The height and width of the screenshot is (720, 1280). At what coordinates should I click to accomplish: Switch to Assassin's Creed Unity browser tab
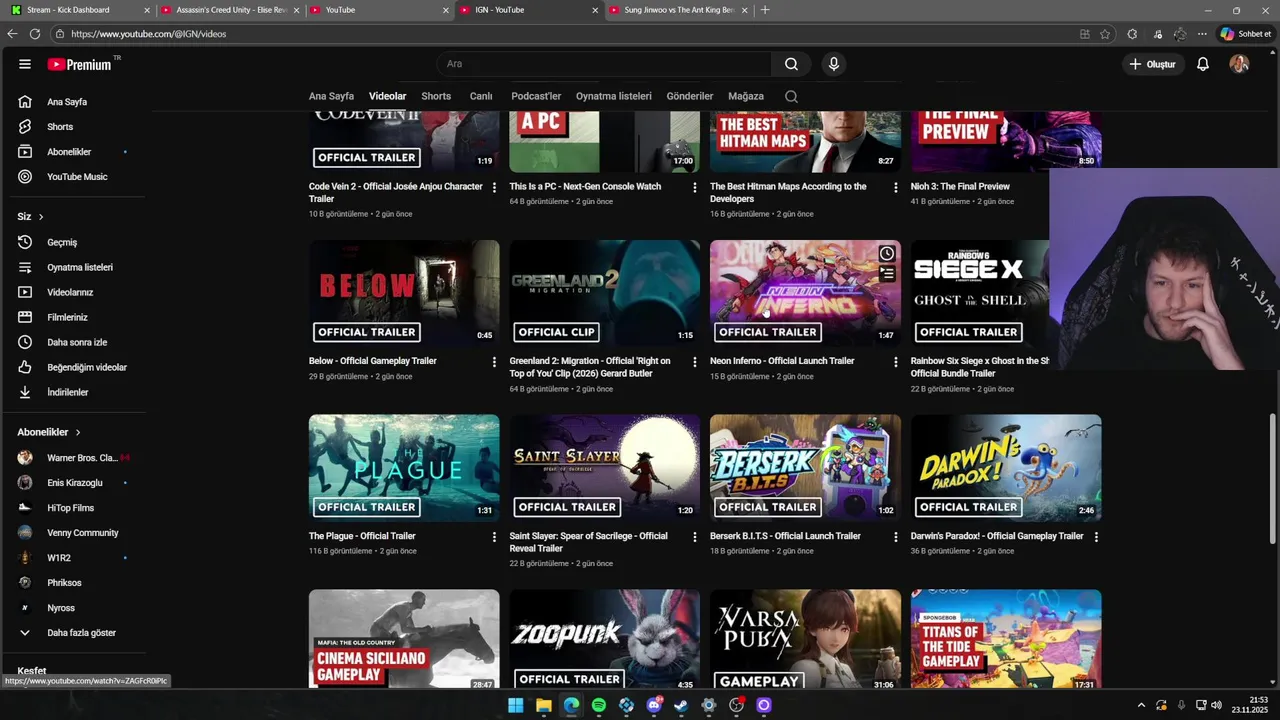230,10
